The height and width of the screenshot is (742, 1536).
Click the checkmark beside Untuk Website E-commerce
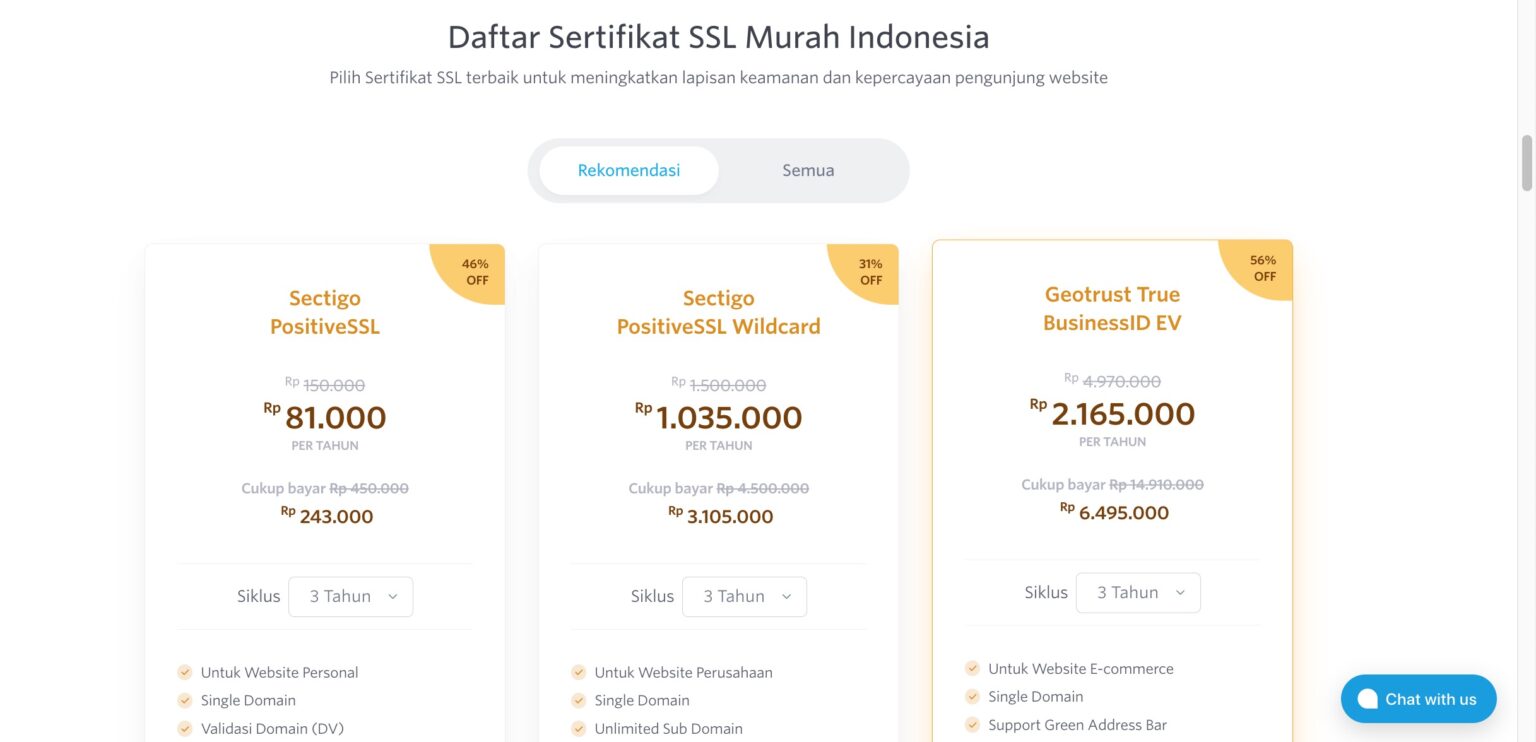[x=972, y=668]
